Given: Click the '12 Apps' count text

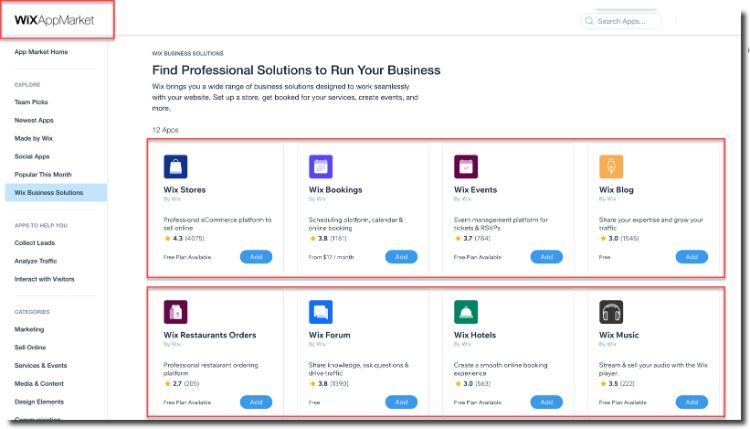Looking at the screenshot, I should (x=165, y=130).
